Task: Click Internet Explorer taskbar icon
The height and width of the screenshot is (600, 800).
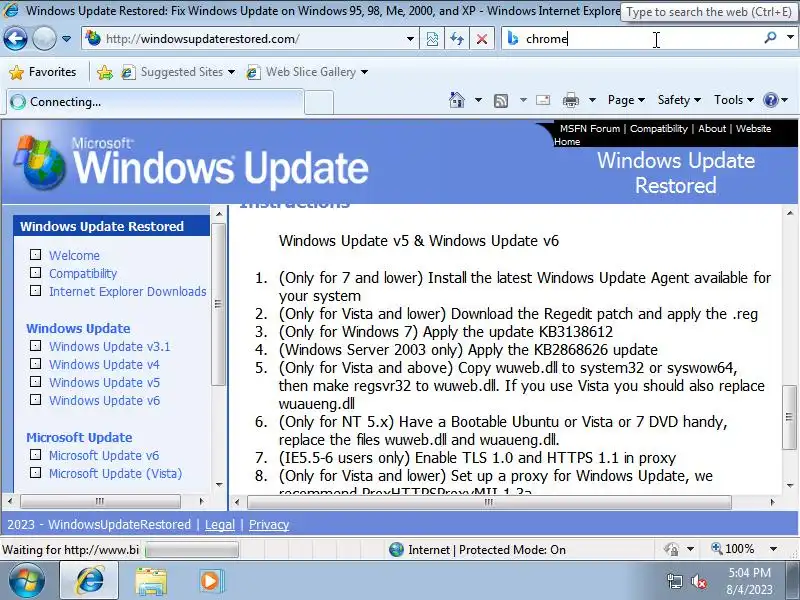Action: tap(90, 581)
